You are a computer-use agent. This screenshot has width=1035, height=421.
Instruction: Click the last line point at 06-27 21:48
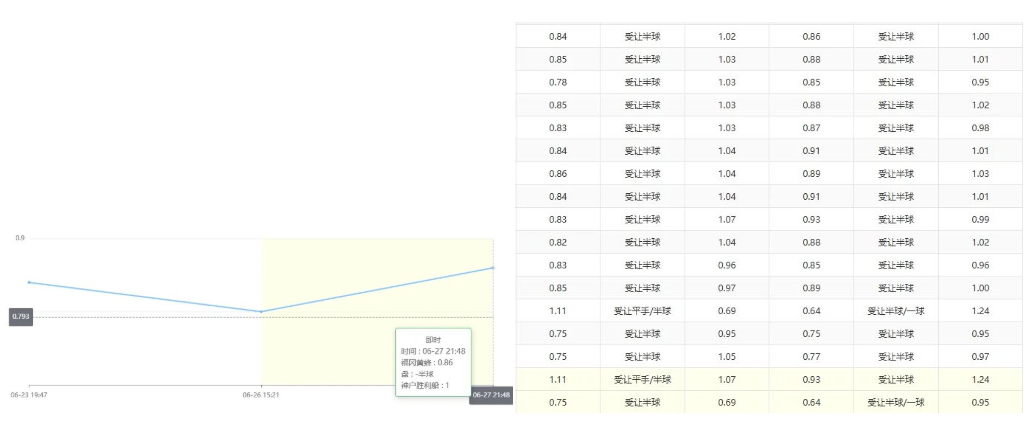(493, 268)
